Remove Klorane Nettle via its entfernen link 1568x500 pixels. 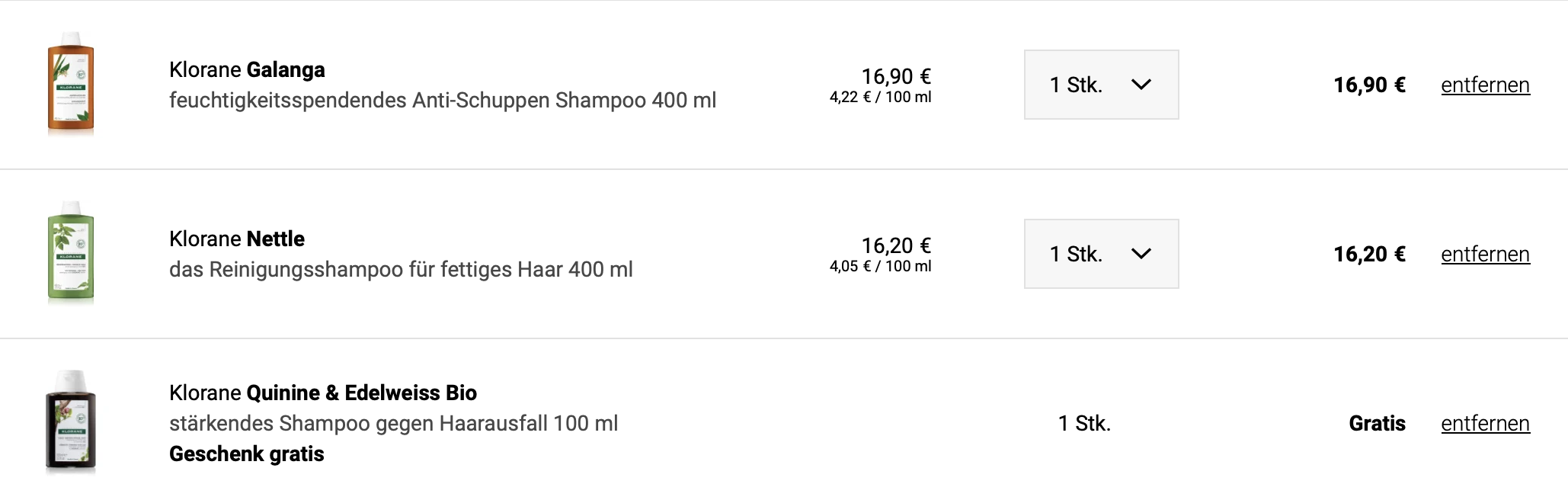[1485, 255]
